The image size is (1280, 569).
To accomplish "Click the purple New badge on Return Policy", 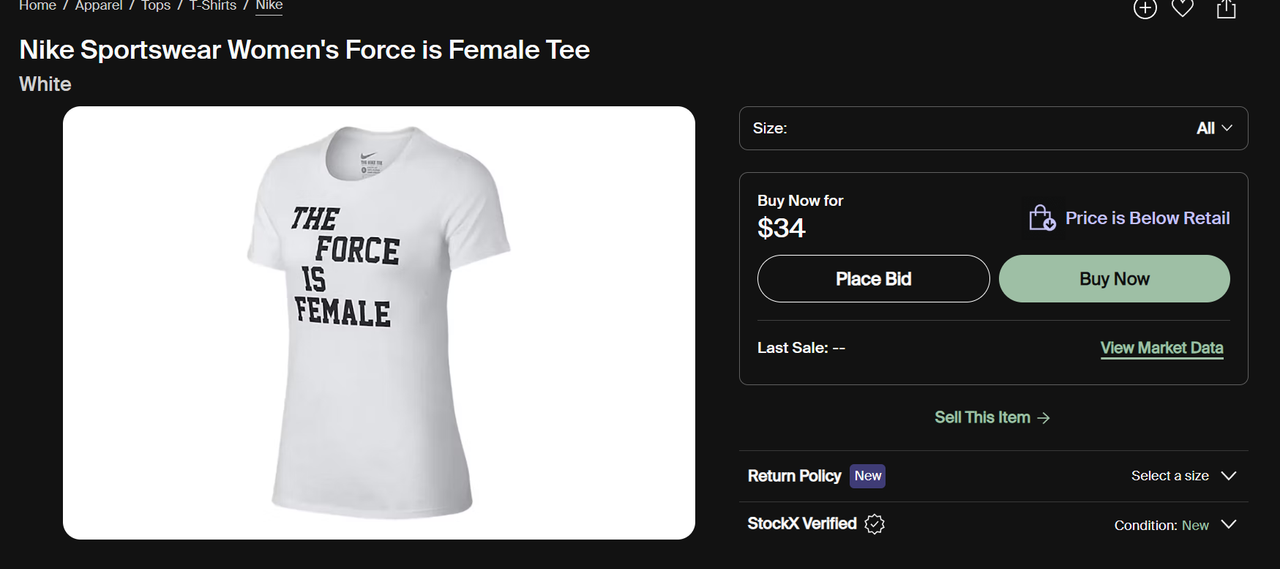I will tap(867, 476).
